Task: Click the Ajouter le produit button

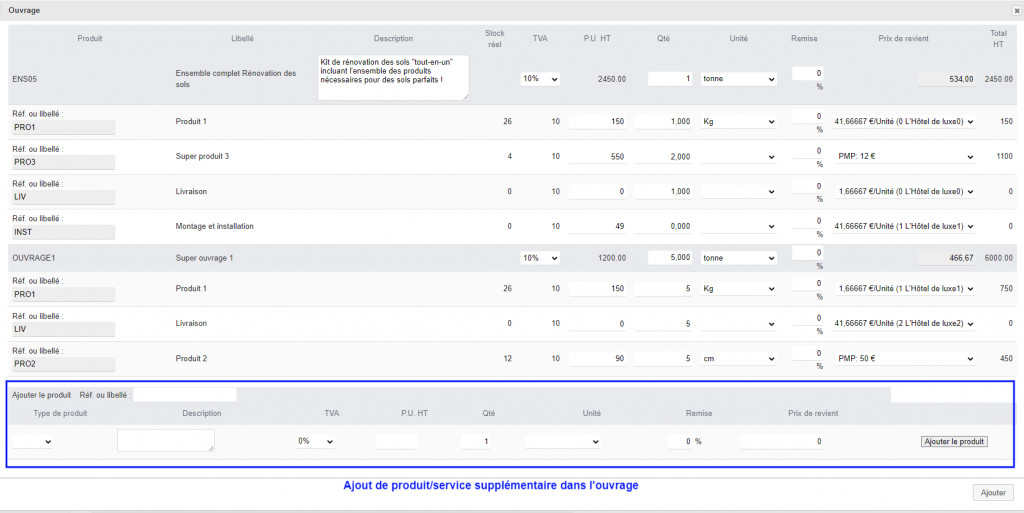Action: click(954, 441)
